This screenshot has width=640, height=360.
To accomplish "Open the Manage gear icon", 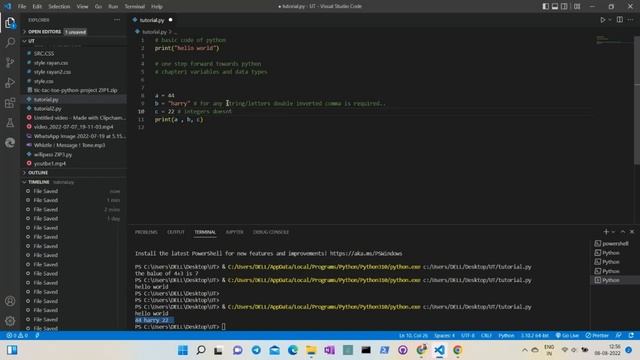I will pyautogui.click(x=10, y=321).
